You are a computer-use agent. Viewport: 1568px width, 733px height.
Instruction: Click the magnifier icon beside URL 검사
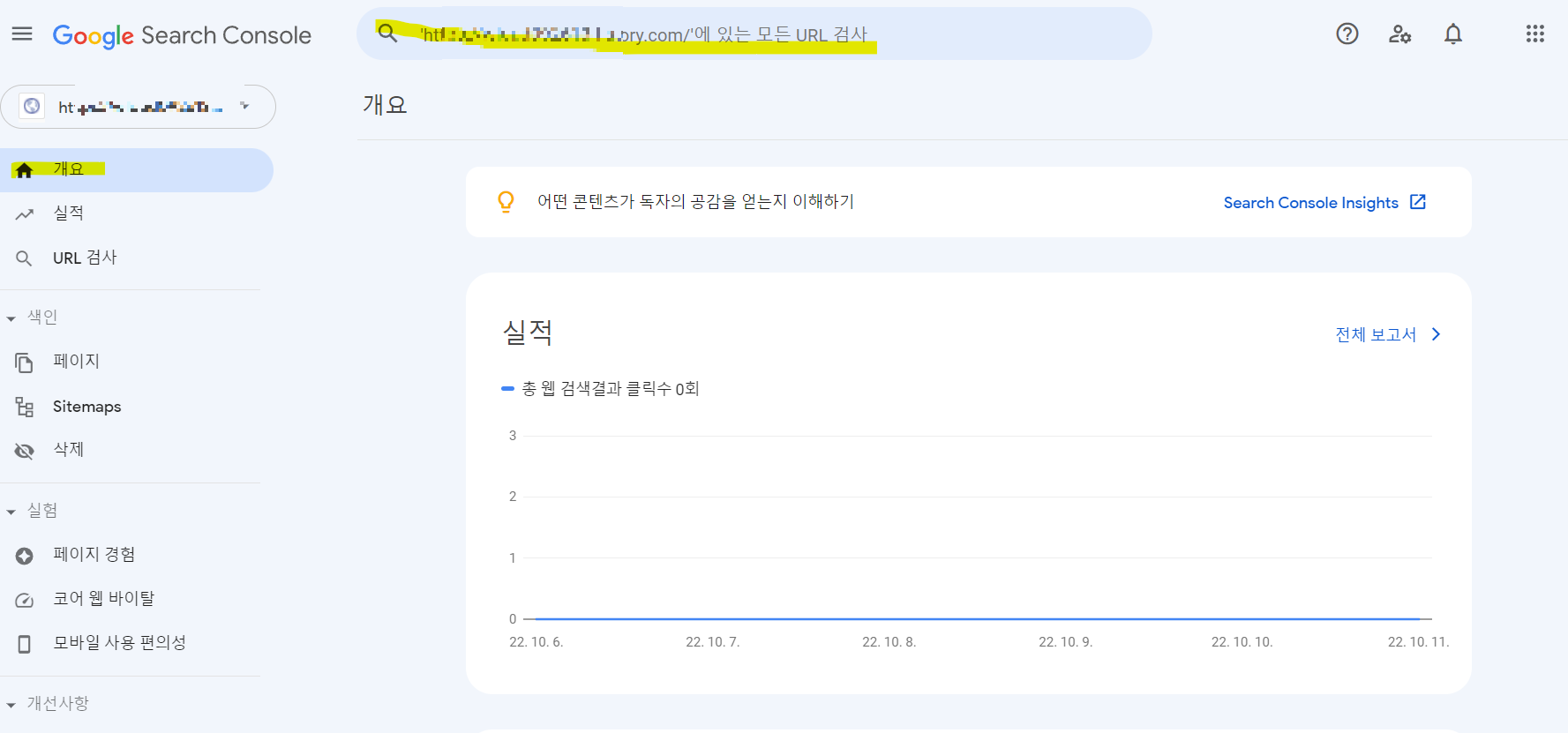pyautogui.click(x=25, y=258)
